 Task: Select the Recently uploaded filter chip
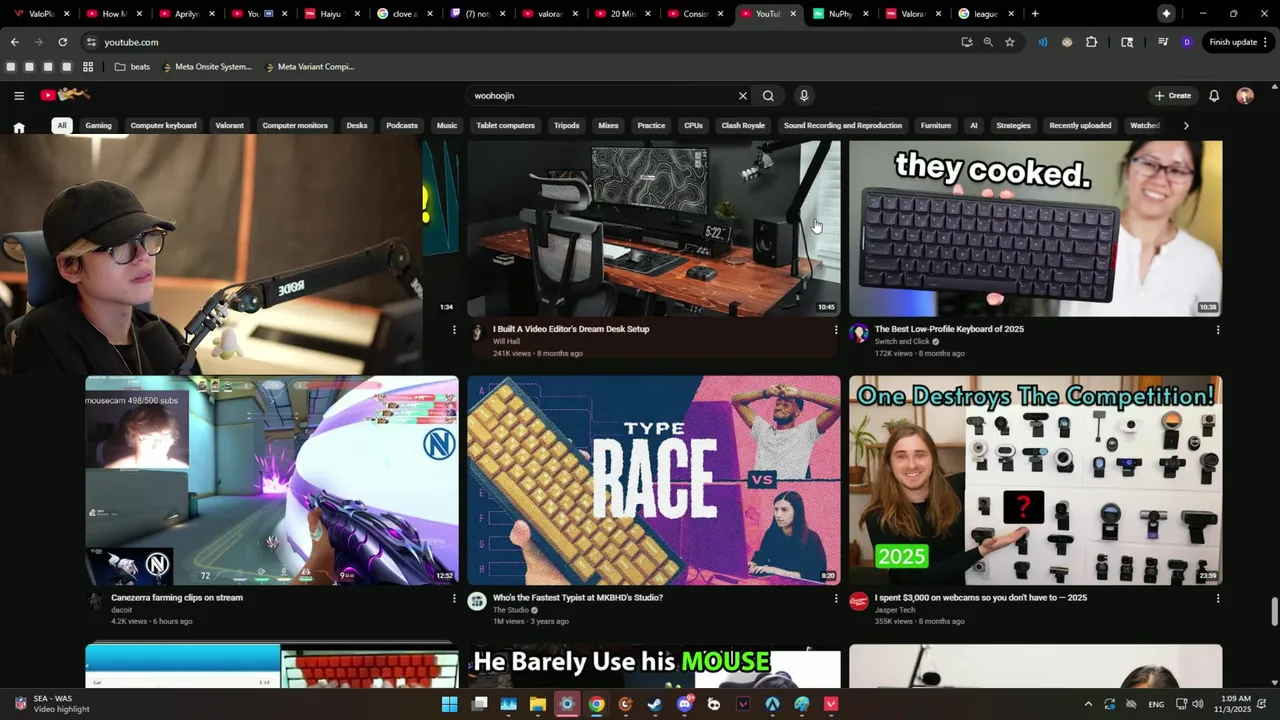[x=1080, y=125]
